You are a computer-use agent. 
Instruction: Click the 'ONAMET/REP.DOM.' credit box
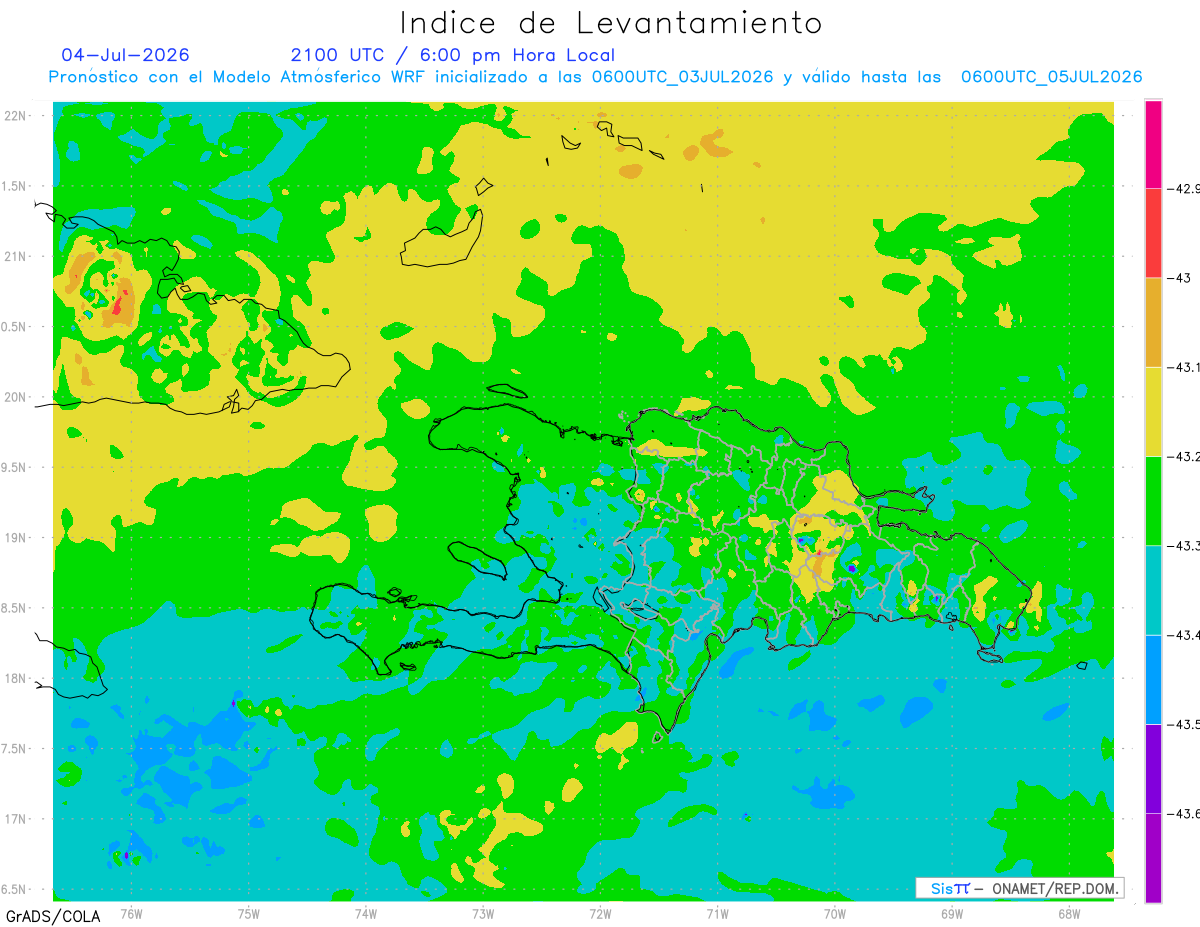pos(1020,888)
